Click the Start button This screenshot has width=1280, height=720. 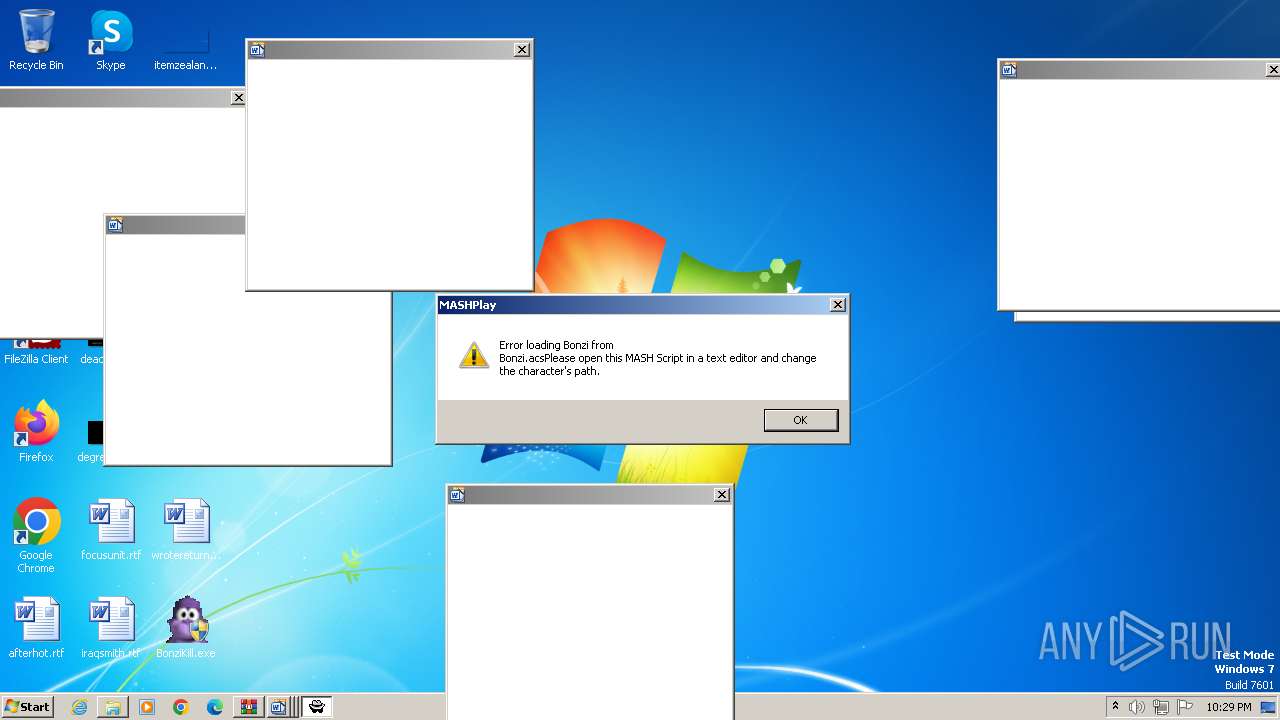point(27,707)
